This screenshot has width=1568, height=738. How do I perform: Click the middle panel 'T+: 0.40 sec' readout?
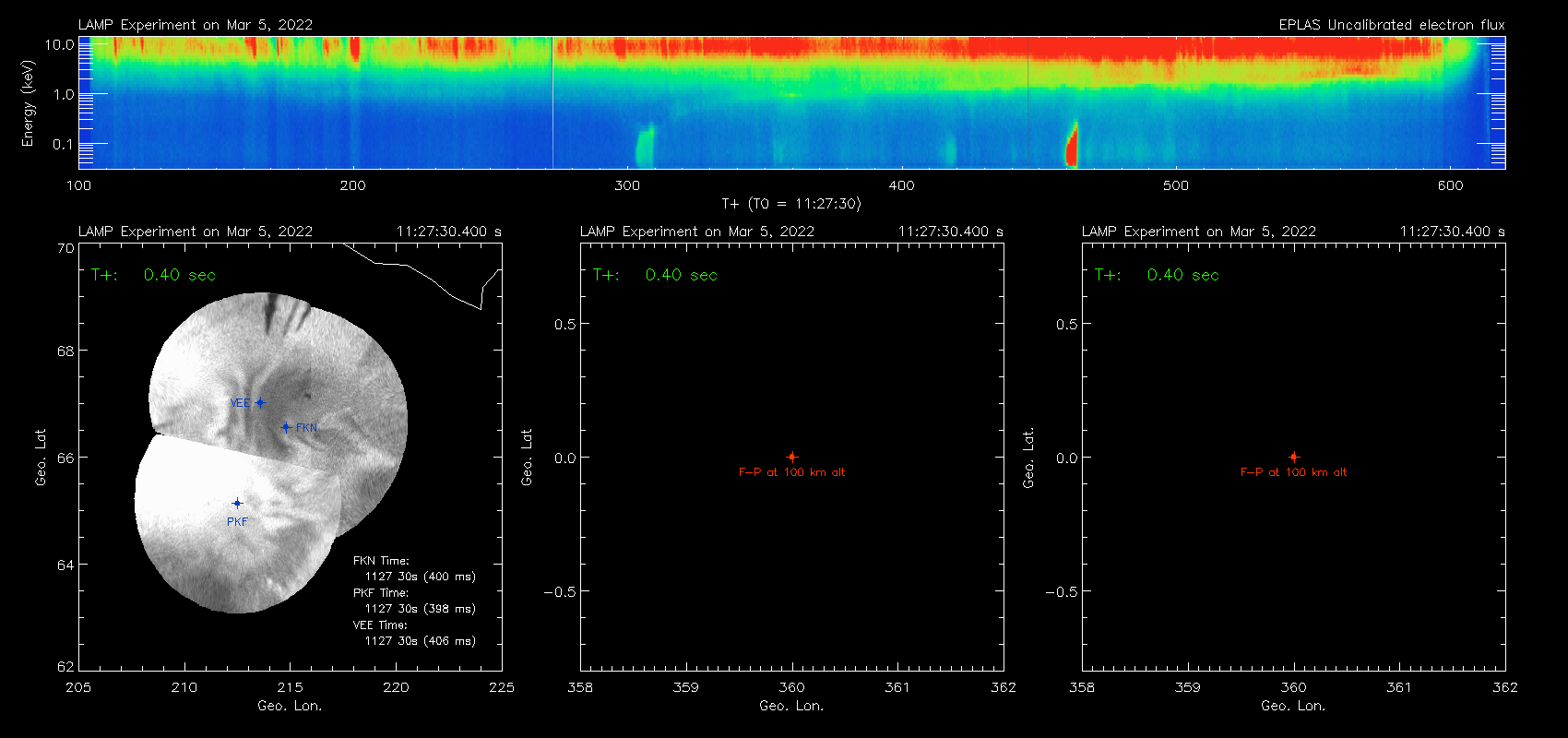pyautogui.click(x=655, y=275)
